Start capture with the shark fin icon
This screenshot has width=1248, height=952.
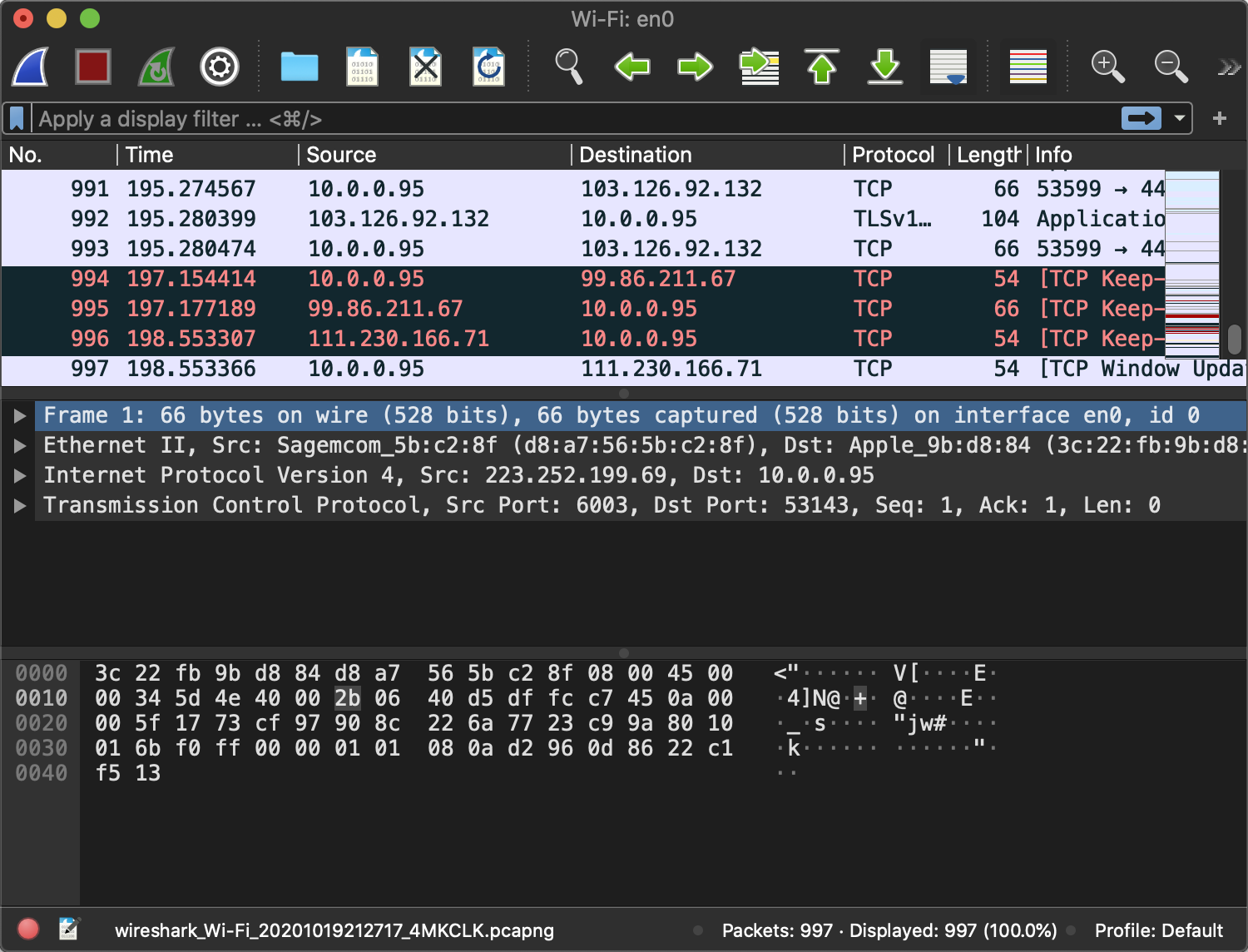pos(30,67)
